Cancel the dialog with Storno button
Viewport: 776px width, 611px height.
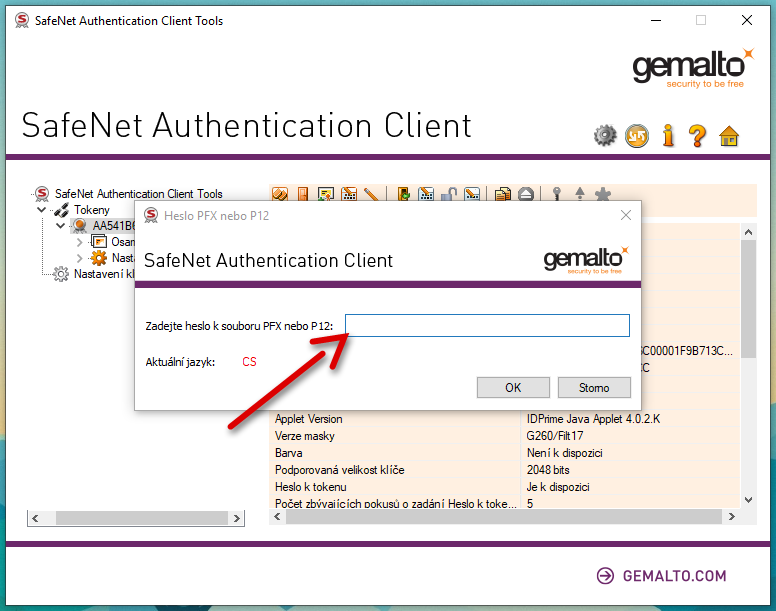click(x=594, y=387)
